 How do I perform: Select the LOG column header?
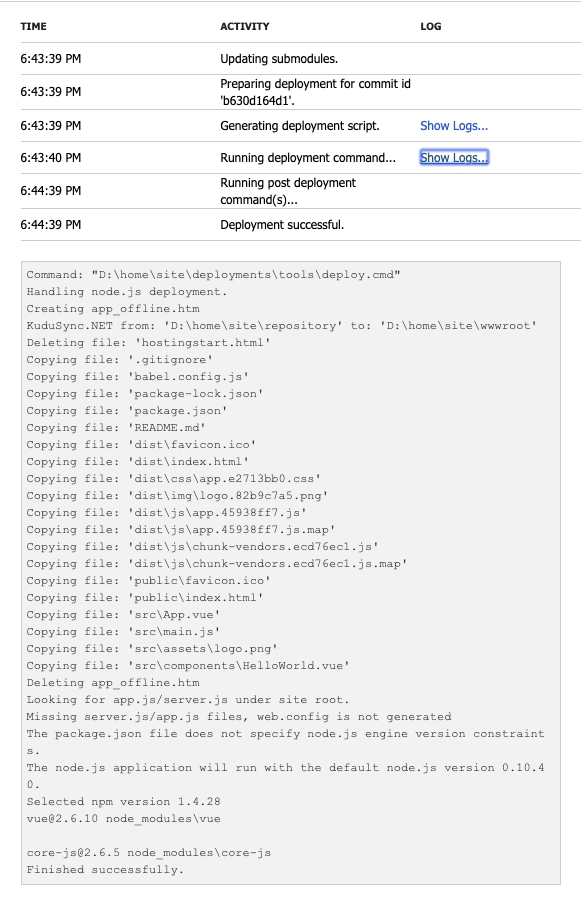[430, 26]
